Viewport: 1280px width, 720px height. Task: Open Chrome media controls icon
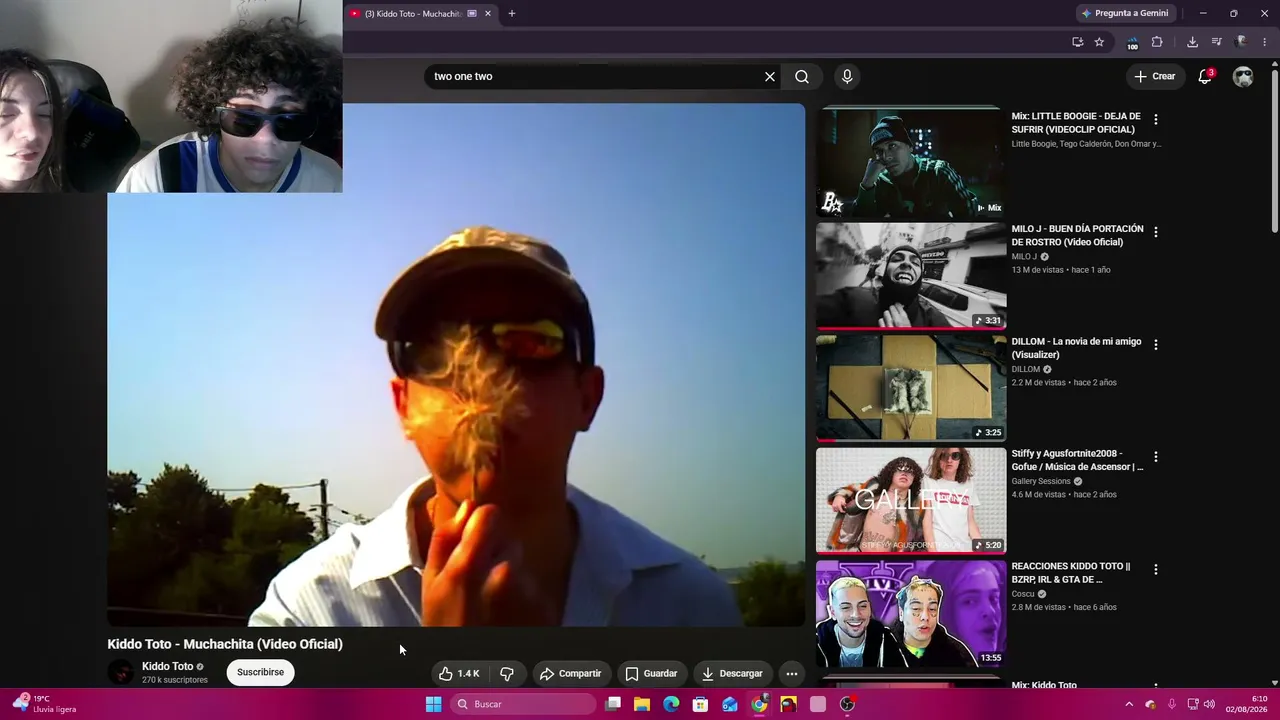(x=1217, y=42)
